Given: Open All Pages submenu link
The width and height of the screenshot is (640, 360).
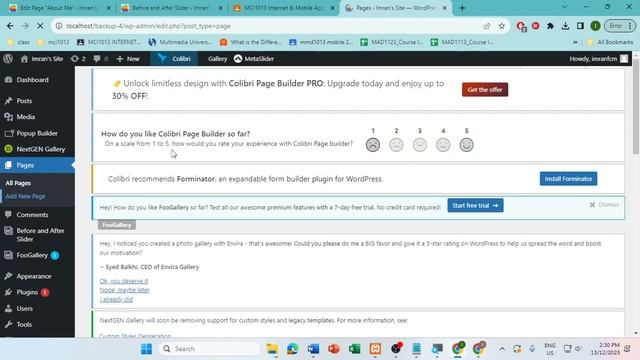Looking at the screenshot, I should [x=18, y=183].
